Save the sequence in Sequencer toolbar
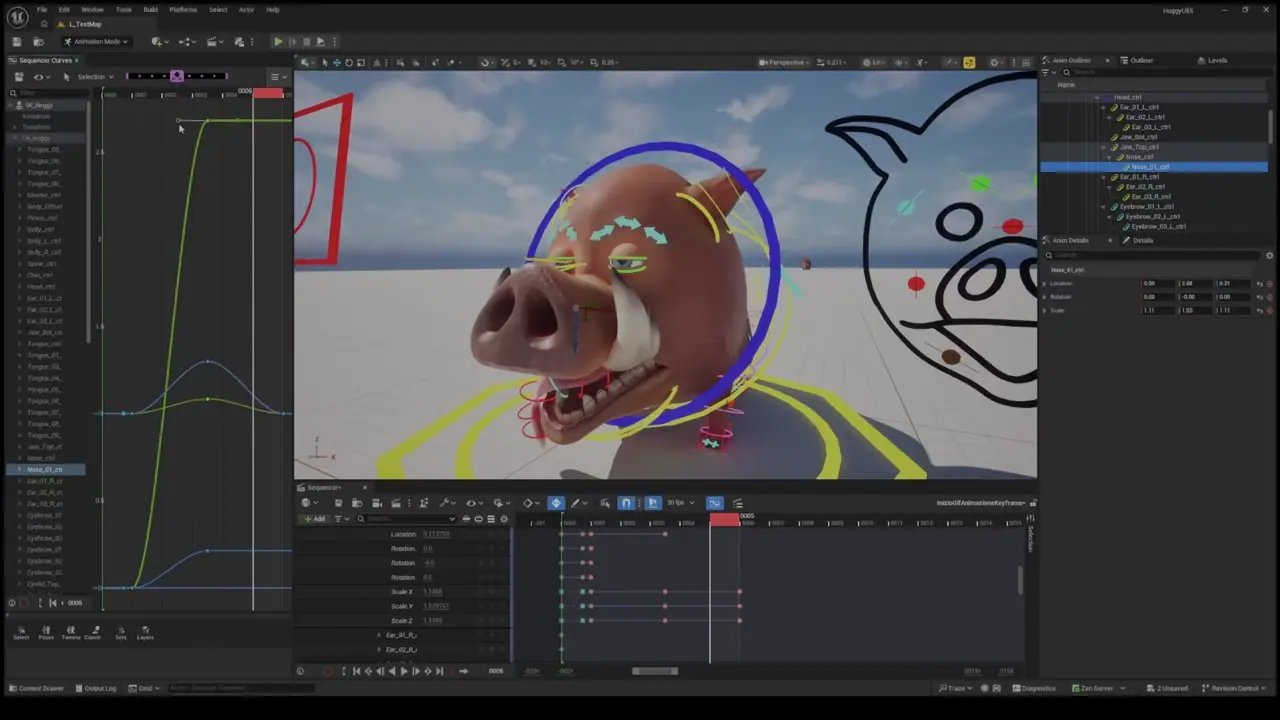The image size is (1280, 720). click(x=338, y=503)
